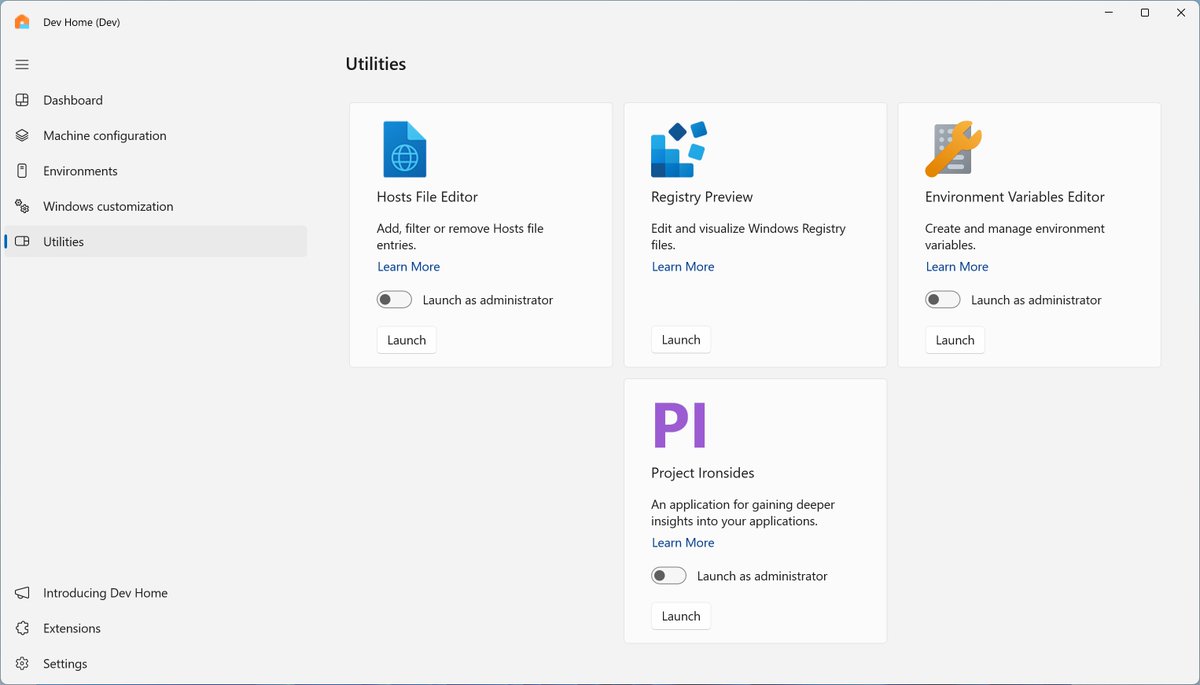Click 'Add, filter or remove Hosts file entries' text
Viewport: 1200px width, 685px height.
[460, 237]
